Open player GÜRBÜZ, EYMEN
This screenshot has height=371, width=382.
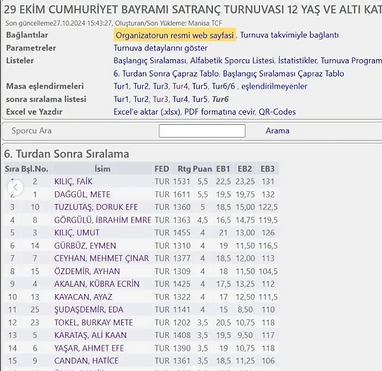[85, 246]
